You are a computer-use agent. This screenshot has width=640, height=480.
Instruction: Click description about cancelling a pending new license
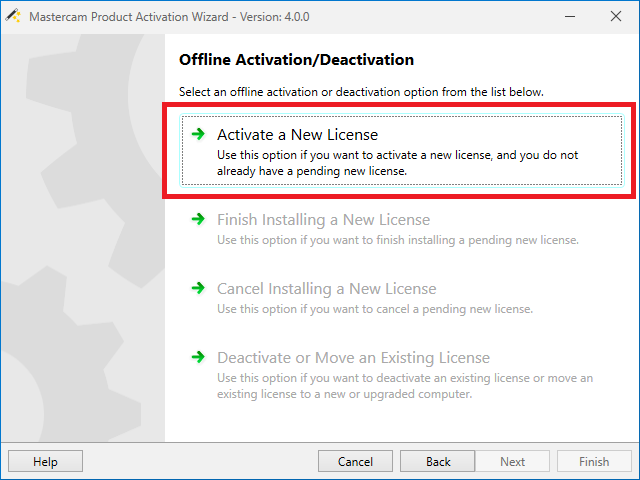389,309
